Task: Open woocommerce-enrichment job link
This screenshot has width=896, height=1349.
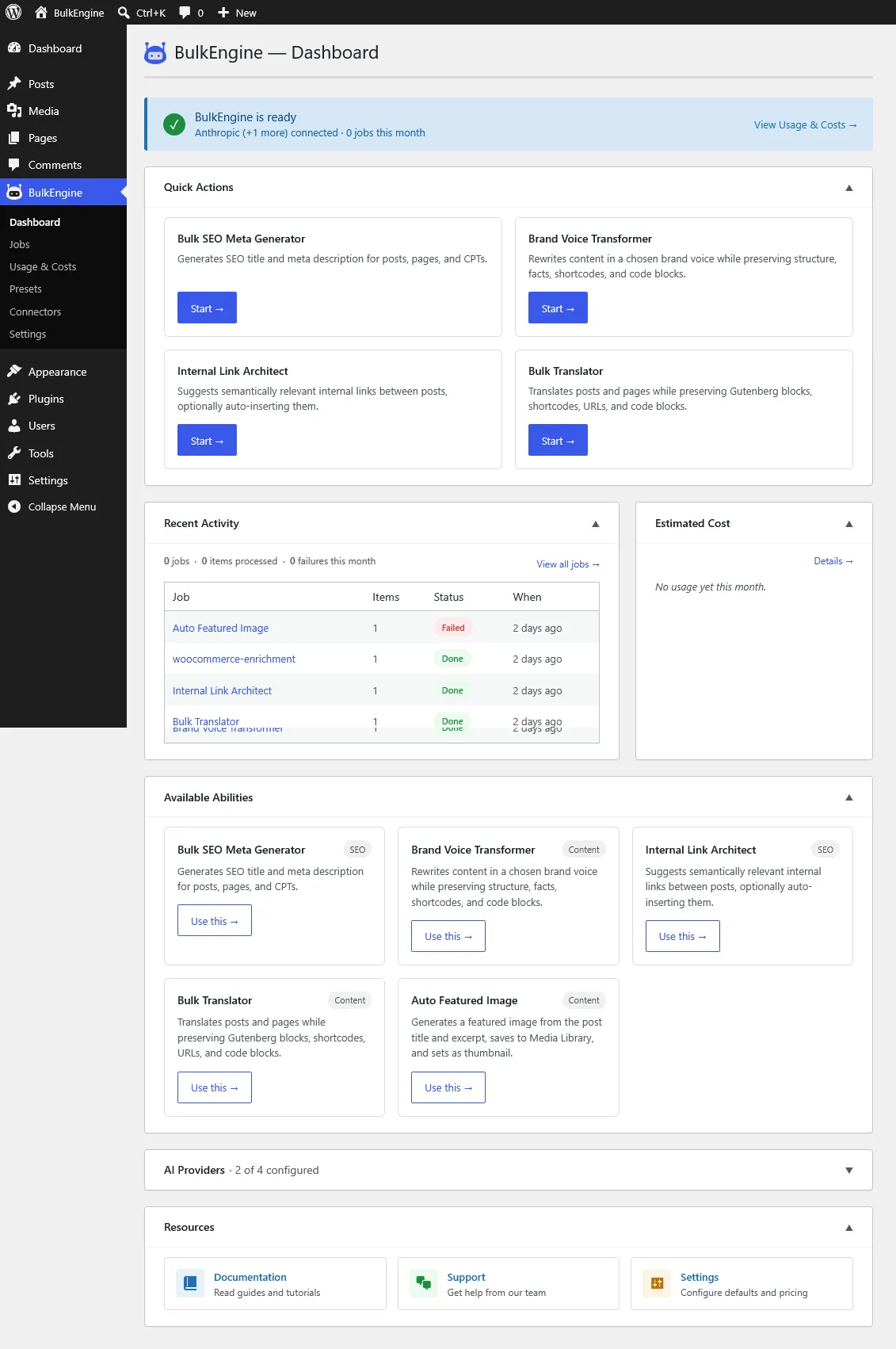Action: pos(234,659)
